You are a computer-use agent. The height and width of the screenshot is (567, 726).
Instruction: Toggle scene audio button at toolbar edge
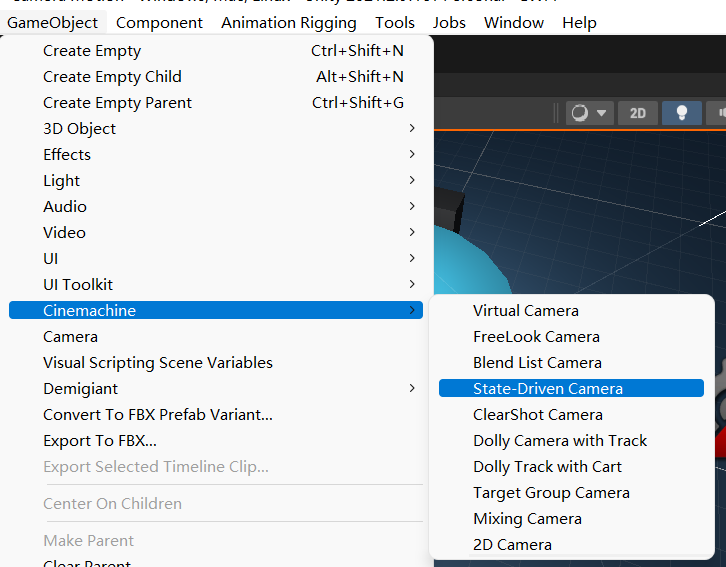pyautogui.click(x=717, y=113)
